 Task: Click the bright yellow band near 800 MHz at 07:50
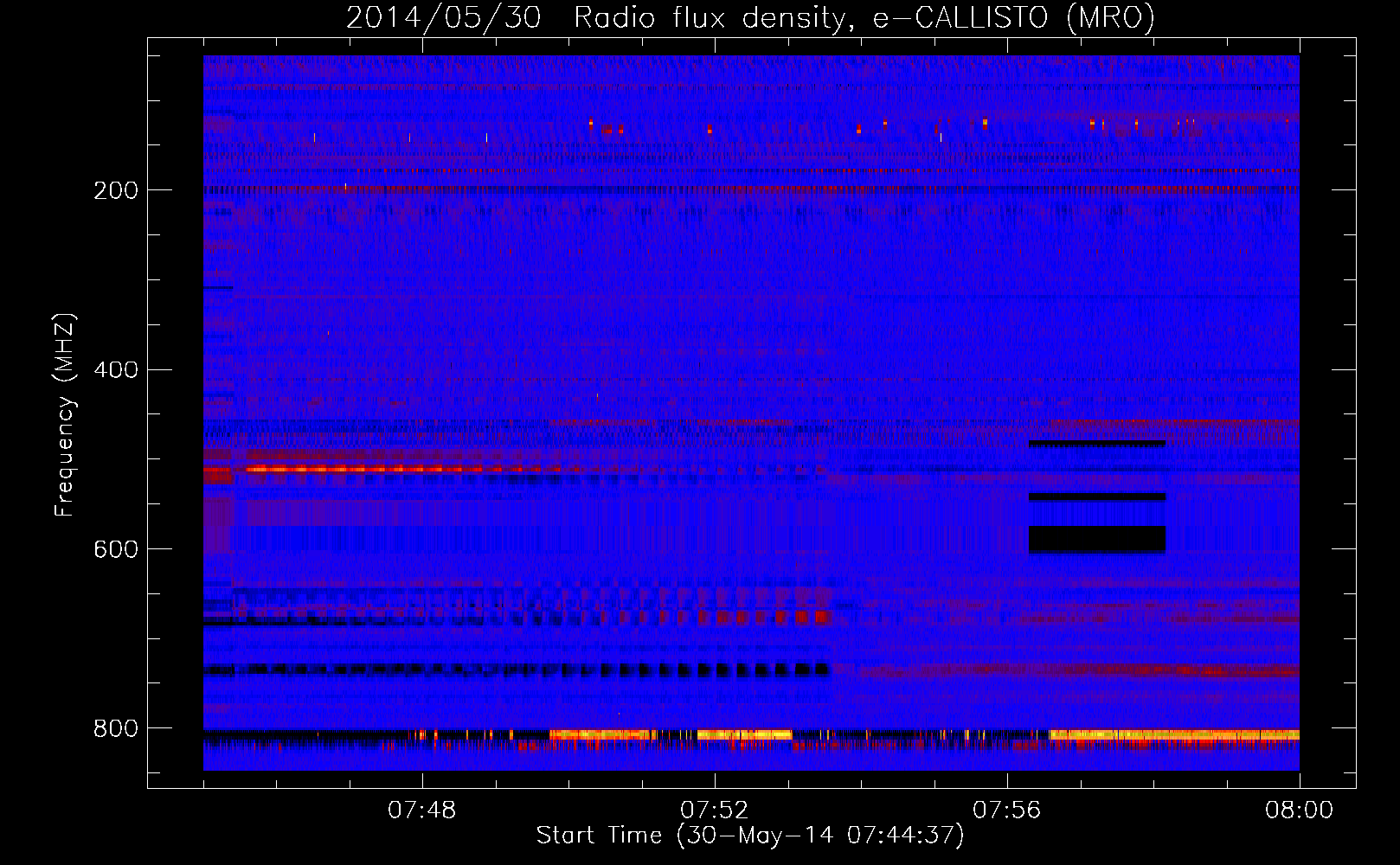click(600, 734)
